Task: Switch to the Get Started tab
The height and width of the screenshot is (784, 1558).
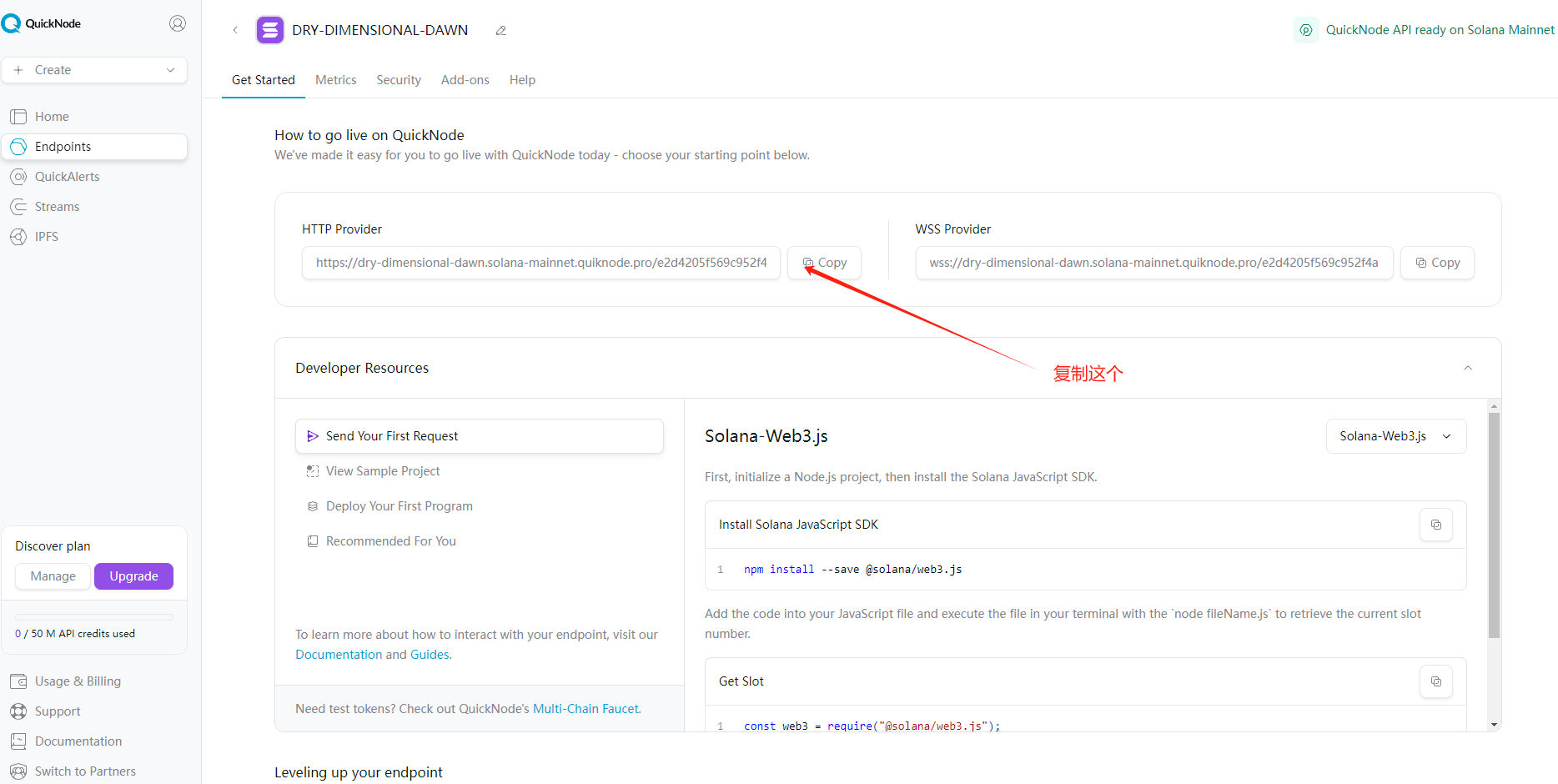Action: click(x=264, y=80)
